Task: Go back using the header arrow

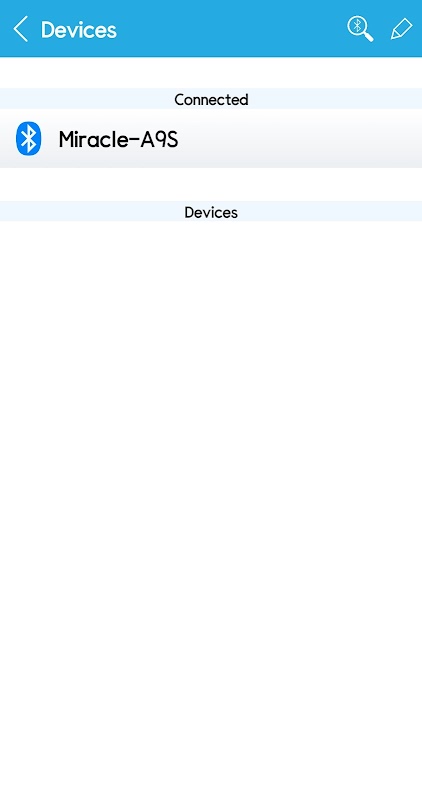Action: pyautogui.click(x=21, y=29)
